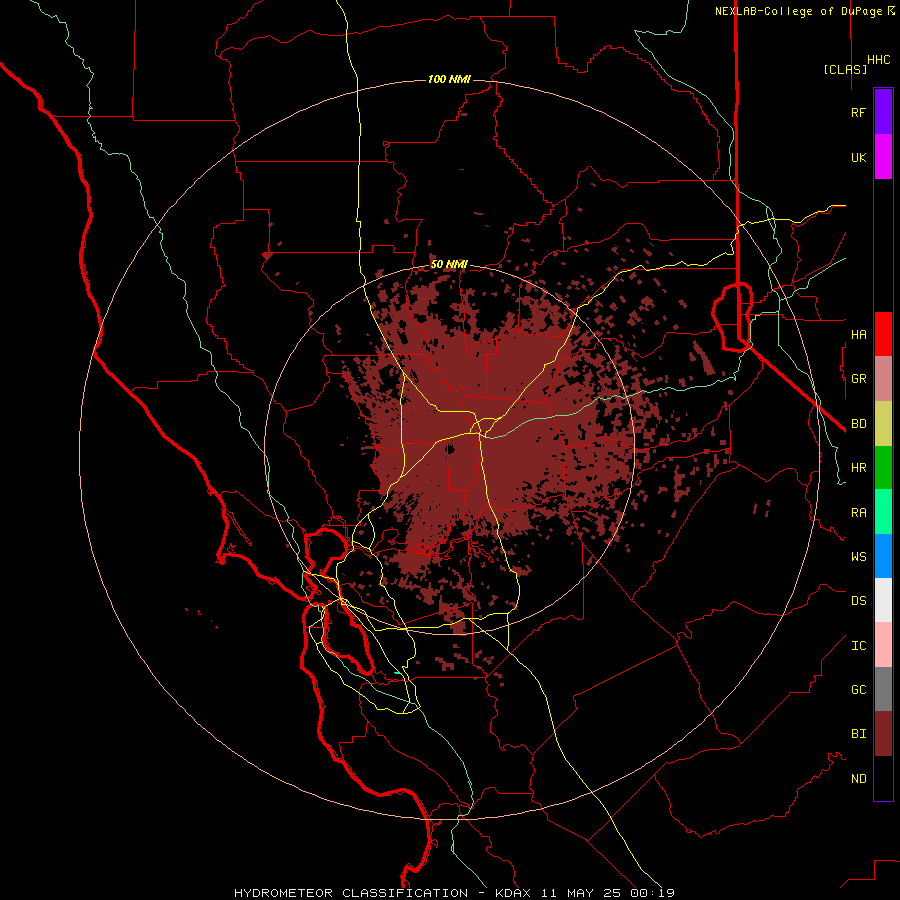Click the HA red legend swatch
The image size is (900, 900).
[x=883, y=334]
